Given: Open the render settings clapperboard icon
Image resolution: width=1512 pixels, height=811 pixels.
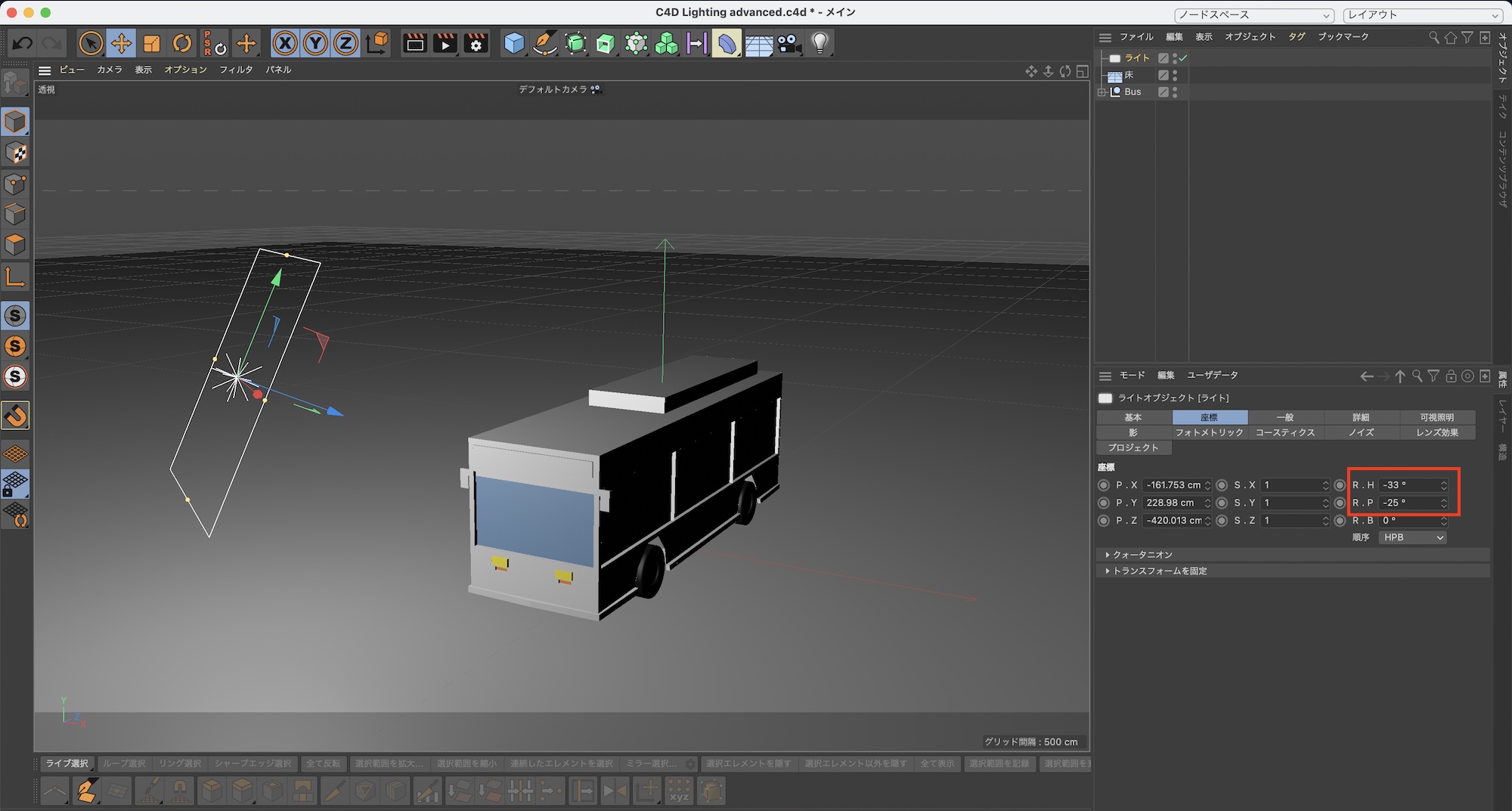Looking at the screenshot, I should (476, 43).
